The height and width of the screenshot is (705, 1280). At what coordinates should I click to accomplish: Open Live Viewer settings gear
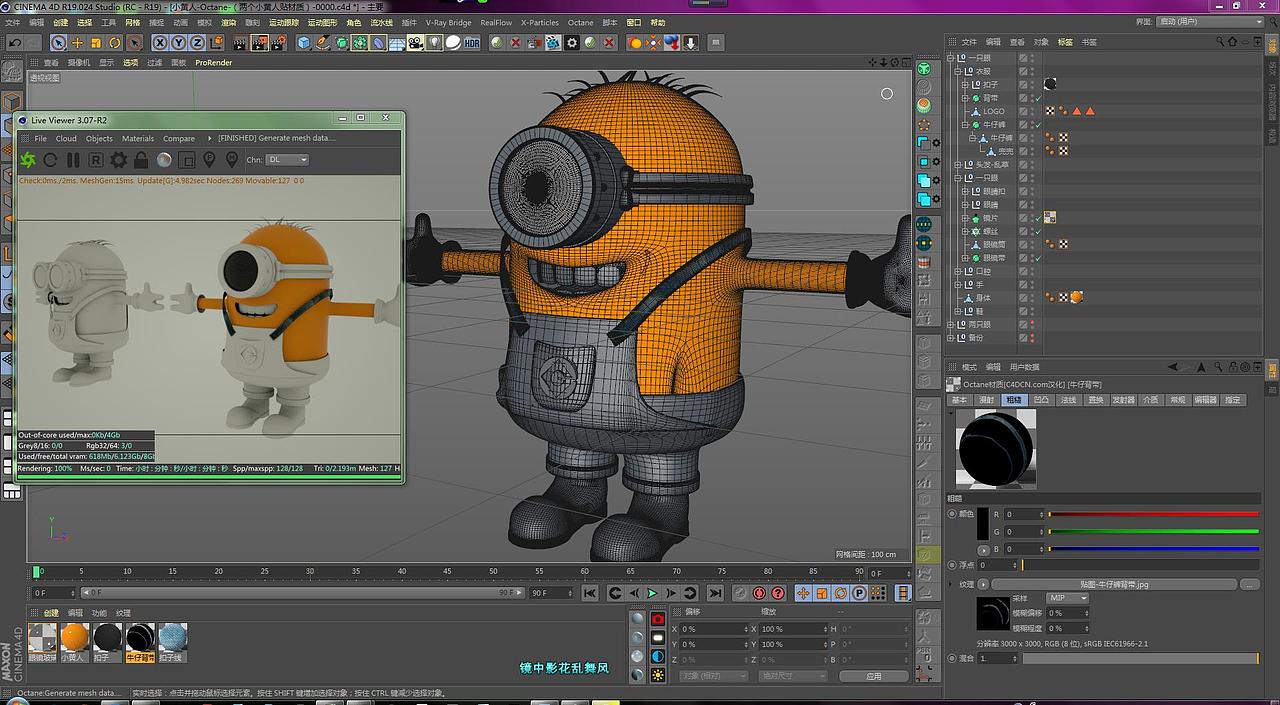[118, 160]
